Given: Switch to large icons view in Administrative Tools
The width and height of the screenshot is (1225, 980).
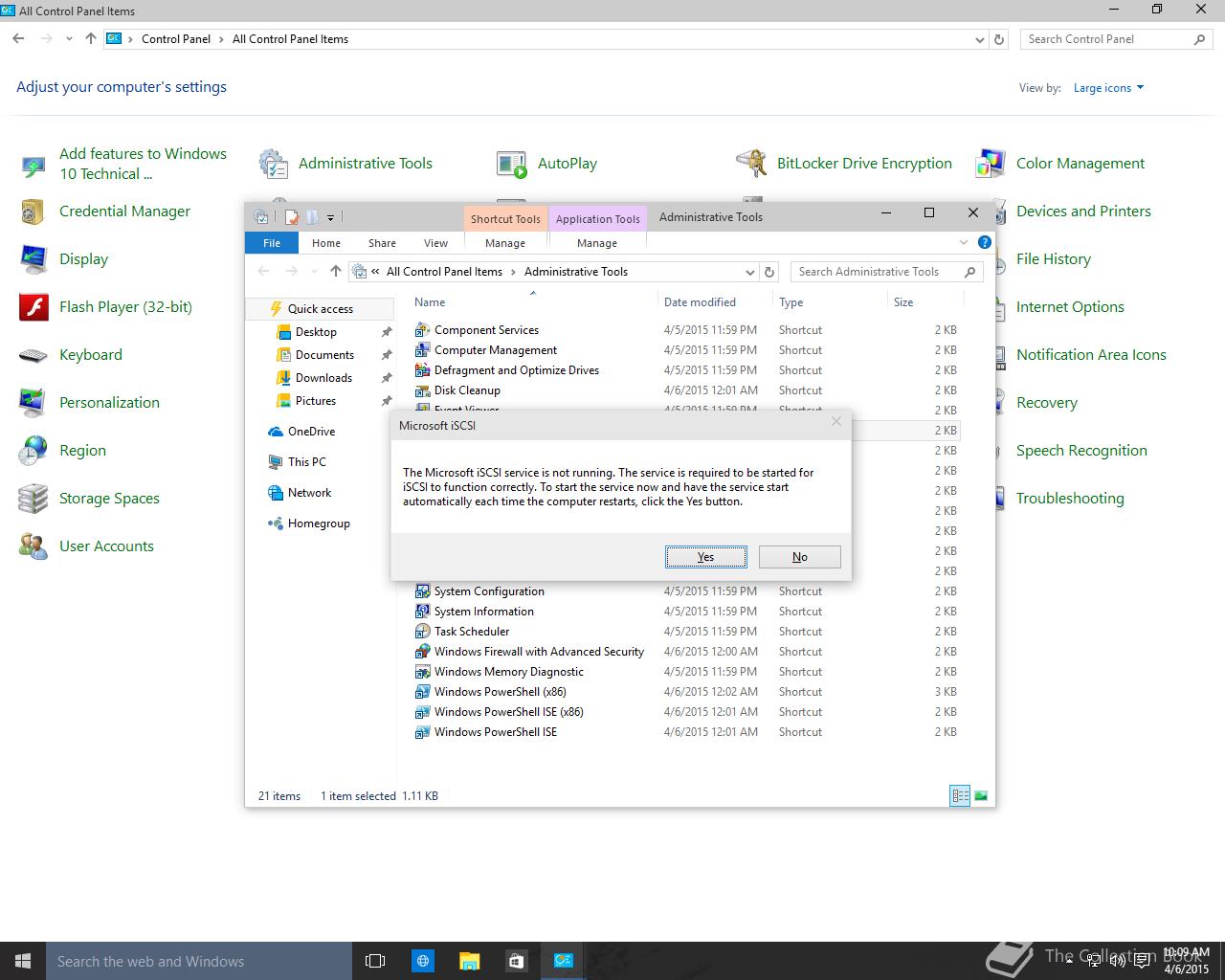Looking at the screenshot, I should 981,795.
